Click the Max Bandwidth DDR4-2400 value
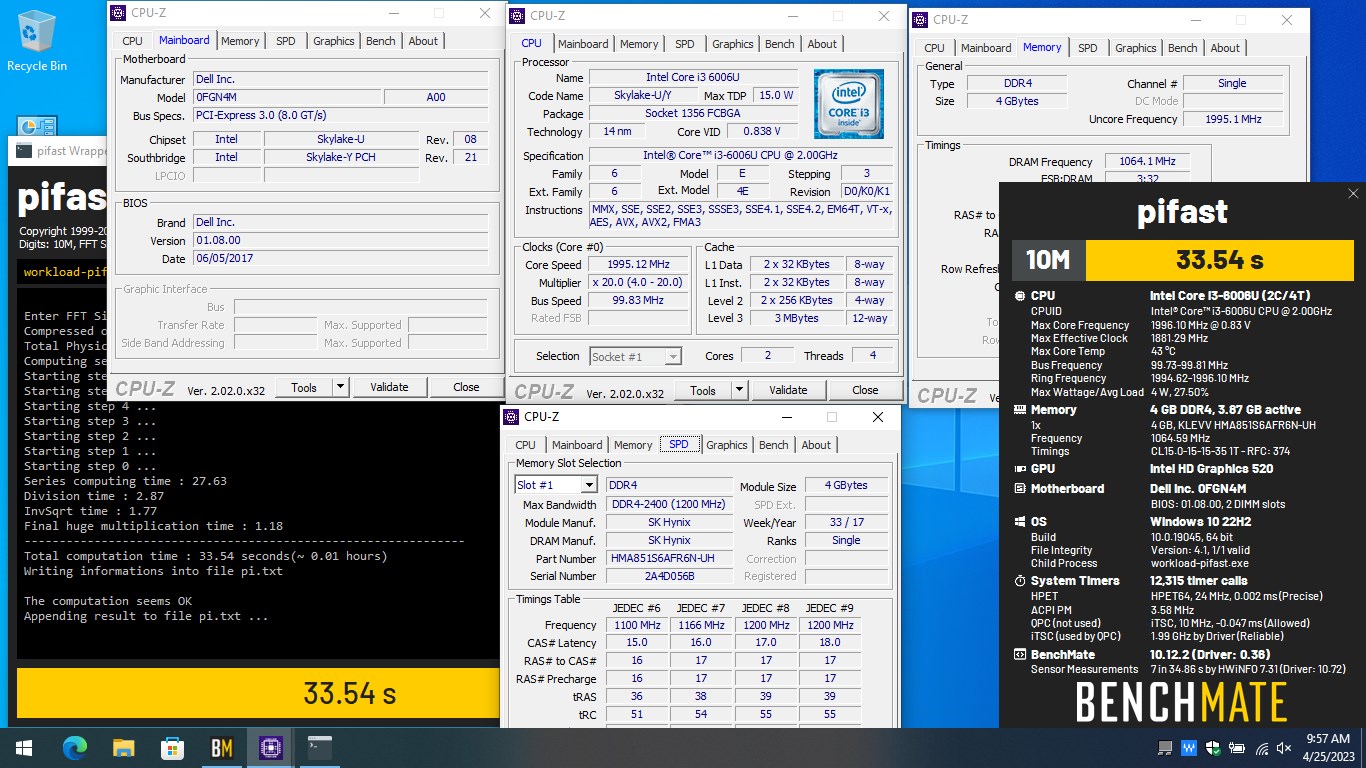 click(670, 504)
